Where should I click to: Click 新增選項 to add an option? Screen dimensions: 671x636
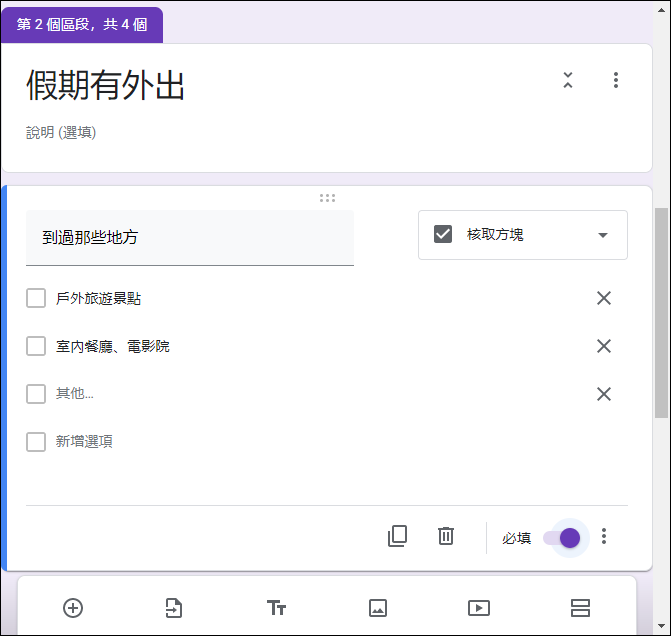click(x=84, y=441)
